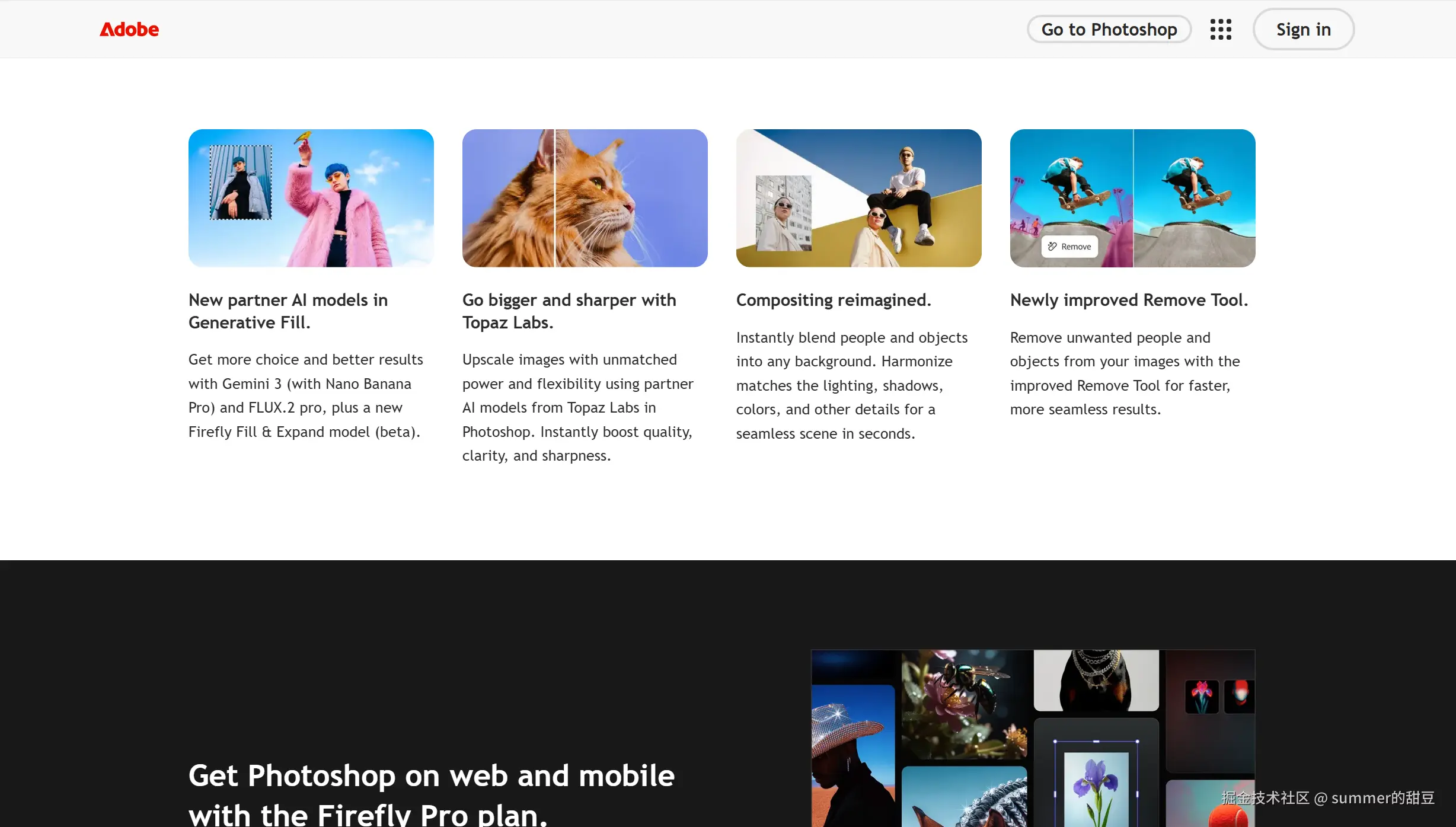Click the inset selection photo in Generative Fill image

coord(241,183)
